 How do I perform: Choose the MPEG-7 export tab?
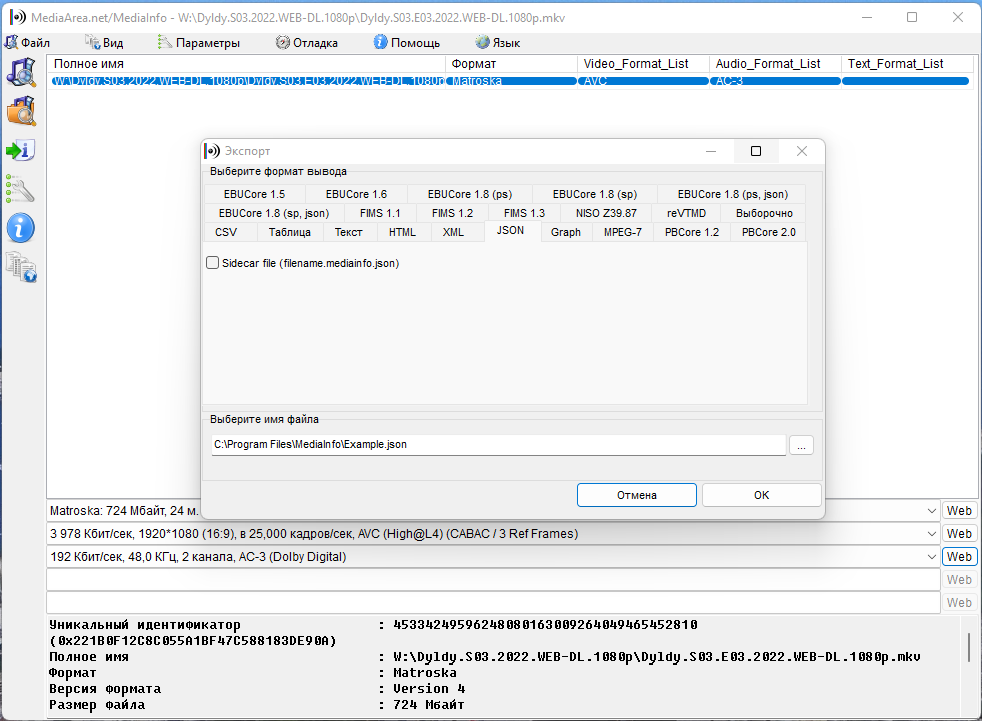point(623,232)
